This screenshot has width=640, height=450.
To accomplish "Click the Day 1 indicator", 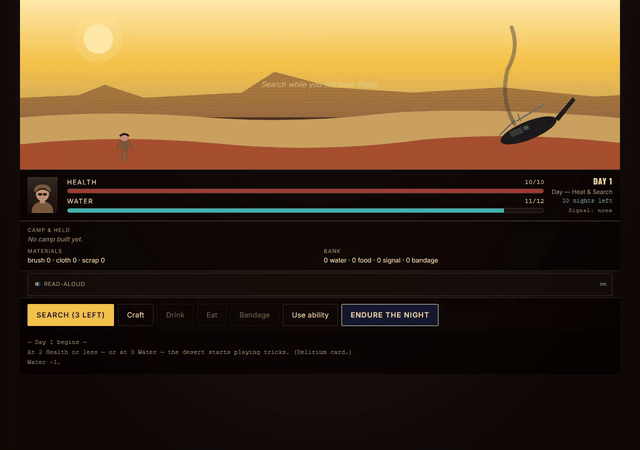I will click(x=602, y=181).
